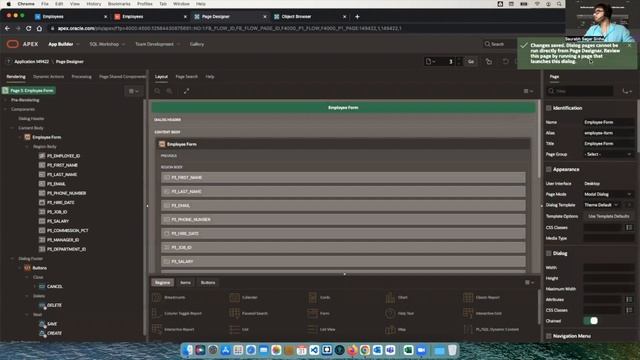Select the Help Text region in gallery
The height and width of the screenshot is (360, 640).
tap(400, 313)
